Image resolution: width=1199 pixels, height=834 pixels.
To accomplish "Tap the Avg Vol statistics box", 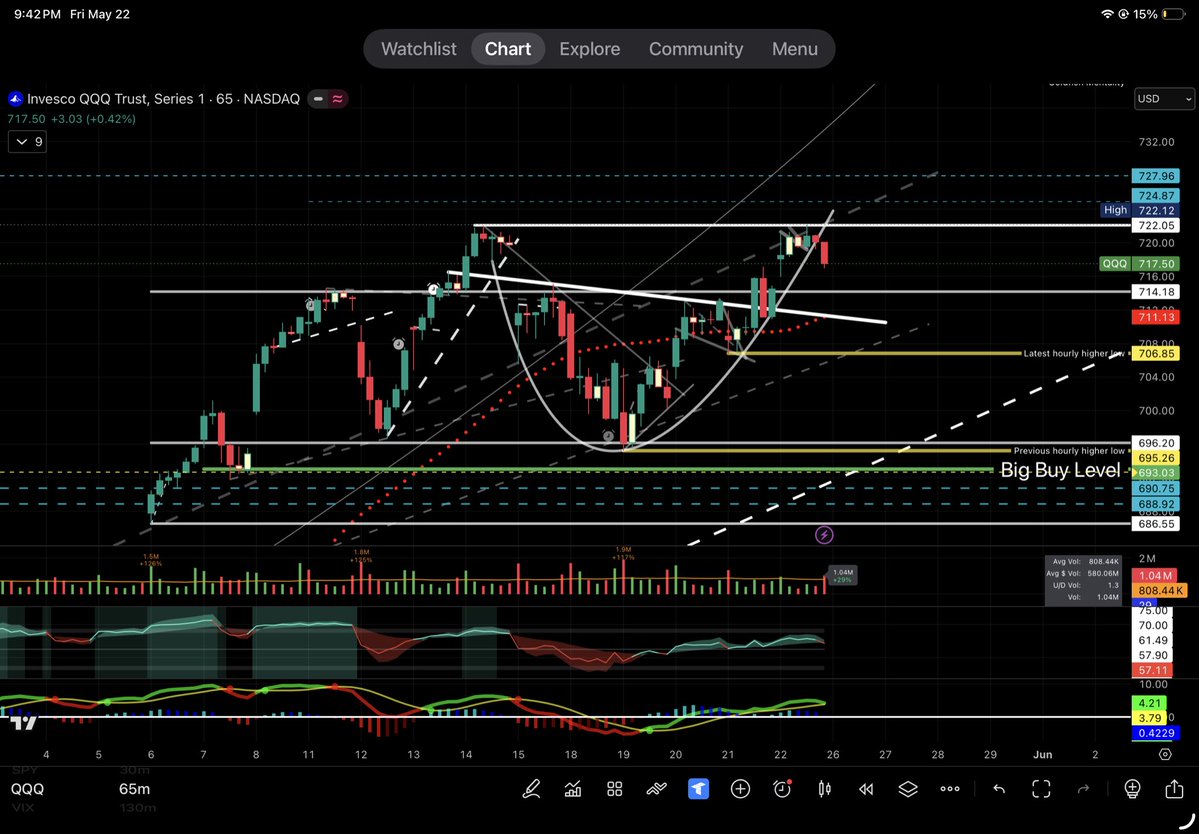I will 1083,579.
